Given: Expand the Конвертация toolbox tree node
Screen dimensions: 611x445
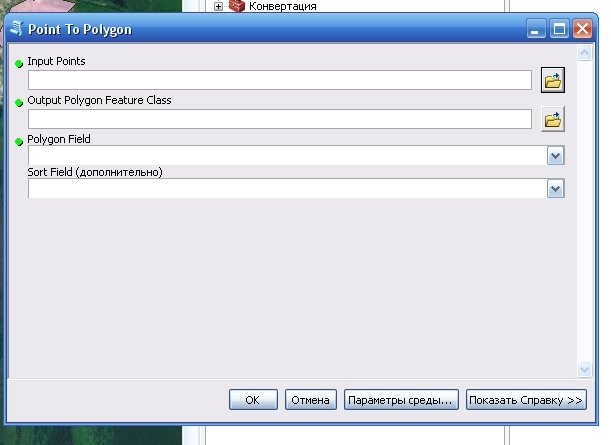Looking at the screenshot, I should pos(218,6).
